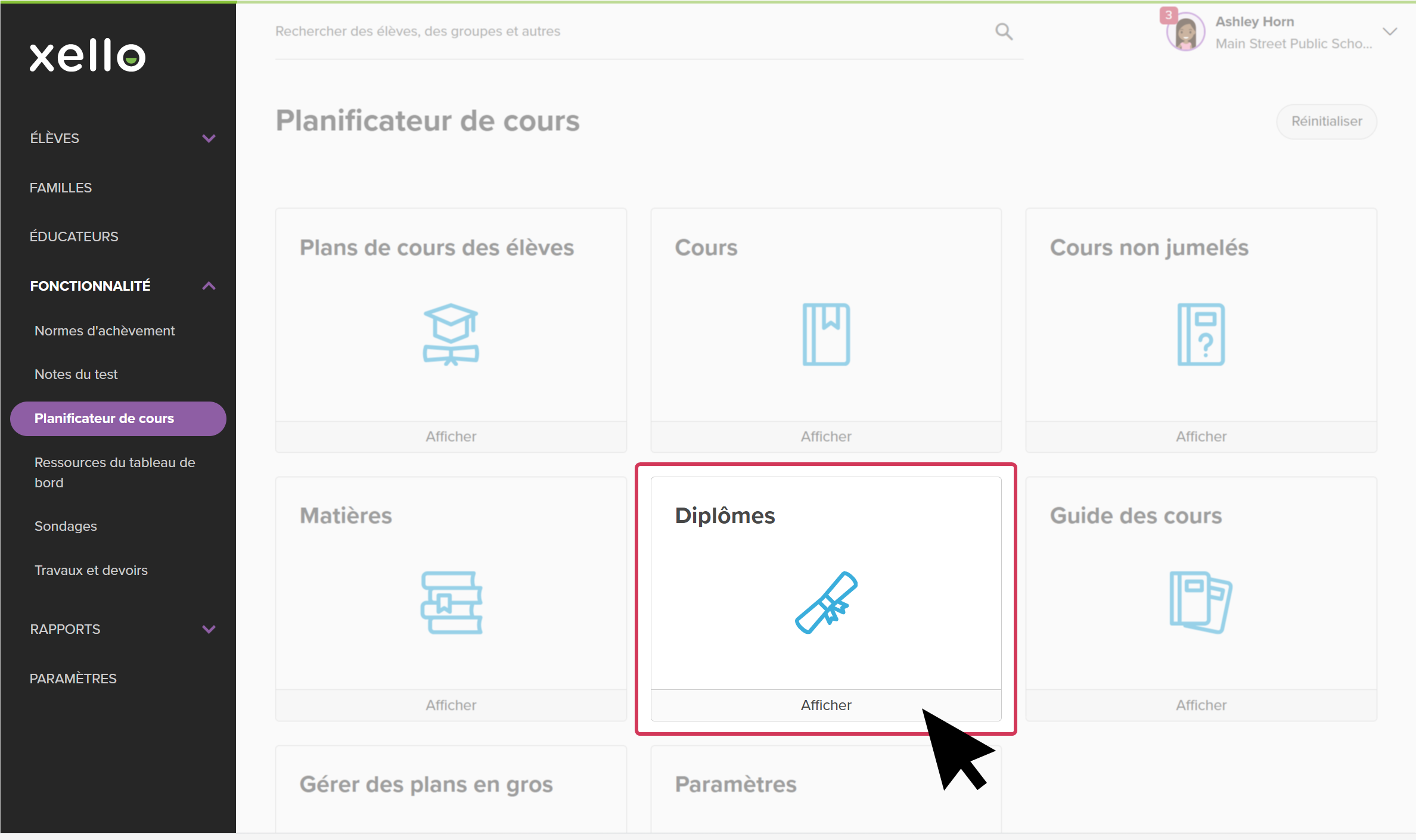Open the Gérer des plans en gros card
Image resolution: width=1416 pixels, height=840 pixels.
[451, 789]
